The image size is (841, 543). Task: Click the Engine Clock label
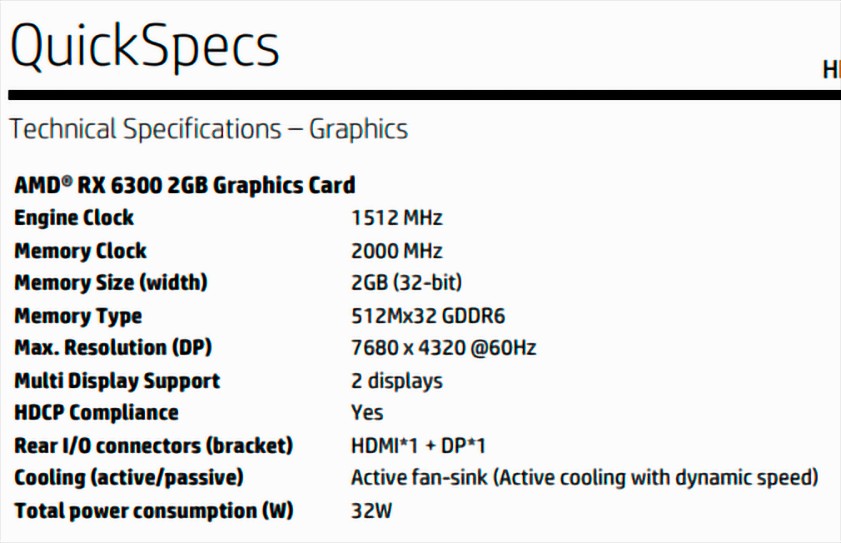[x=74, y=218]
